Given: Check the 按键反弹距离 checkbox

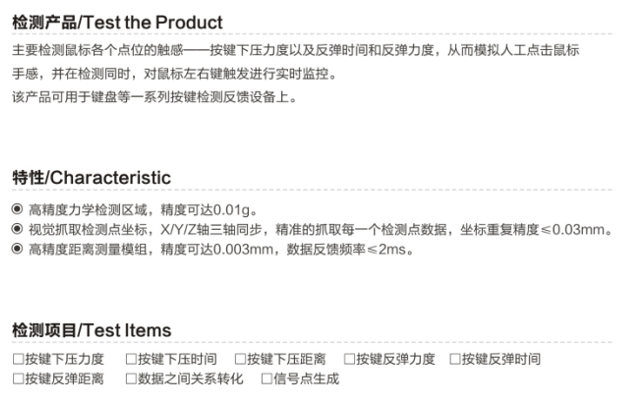Looking at the screenshot, I should [18, 379].
